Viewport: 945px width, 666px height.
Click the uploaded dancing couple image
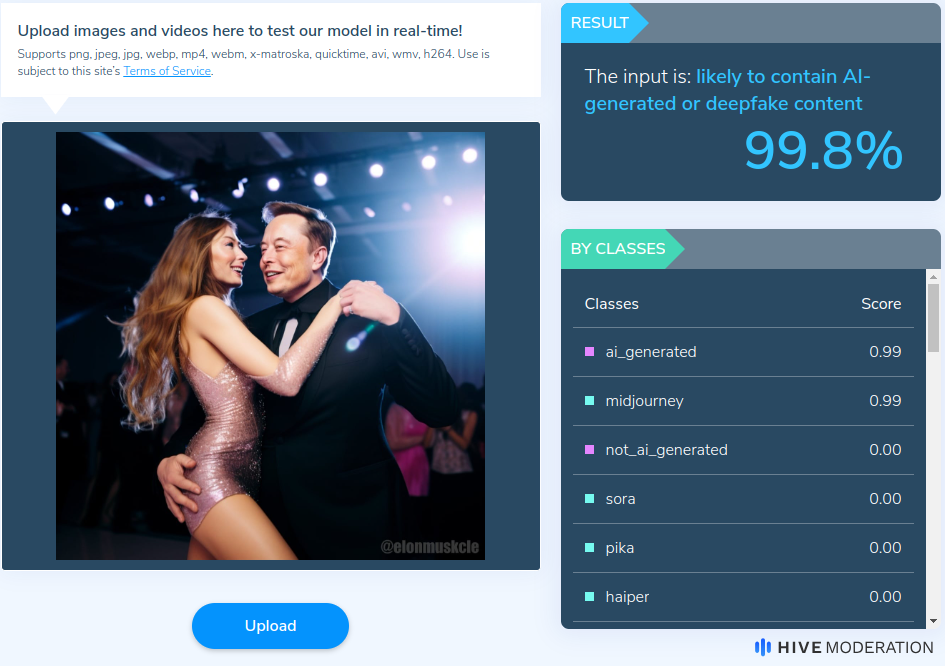click(270, 346)
